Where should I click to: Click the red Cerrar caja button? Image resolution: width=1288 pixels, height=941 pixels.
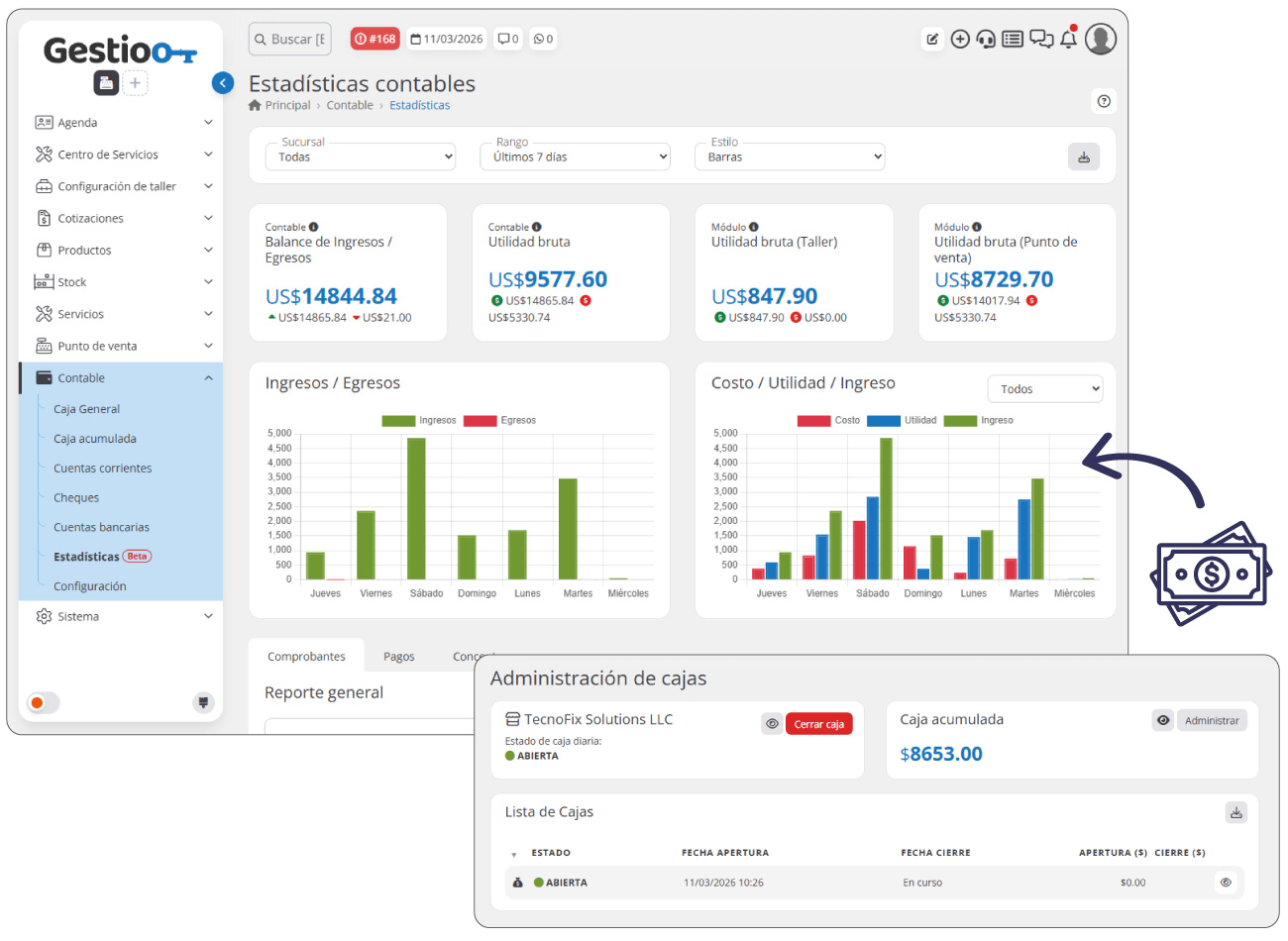point(818,724)
